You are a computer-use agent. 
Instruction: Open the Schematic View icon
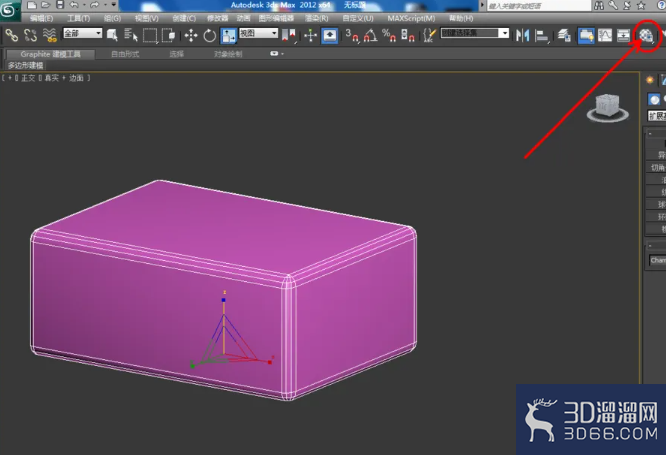click(624, 35)
